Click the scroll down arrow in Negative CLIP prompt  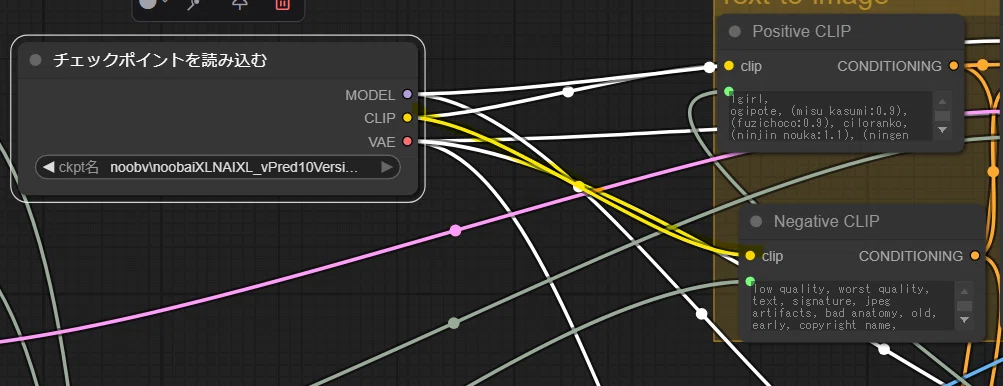click(x=964, y=320)
